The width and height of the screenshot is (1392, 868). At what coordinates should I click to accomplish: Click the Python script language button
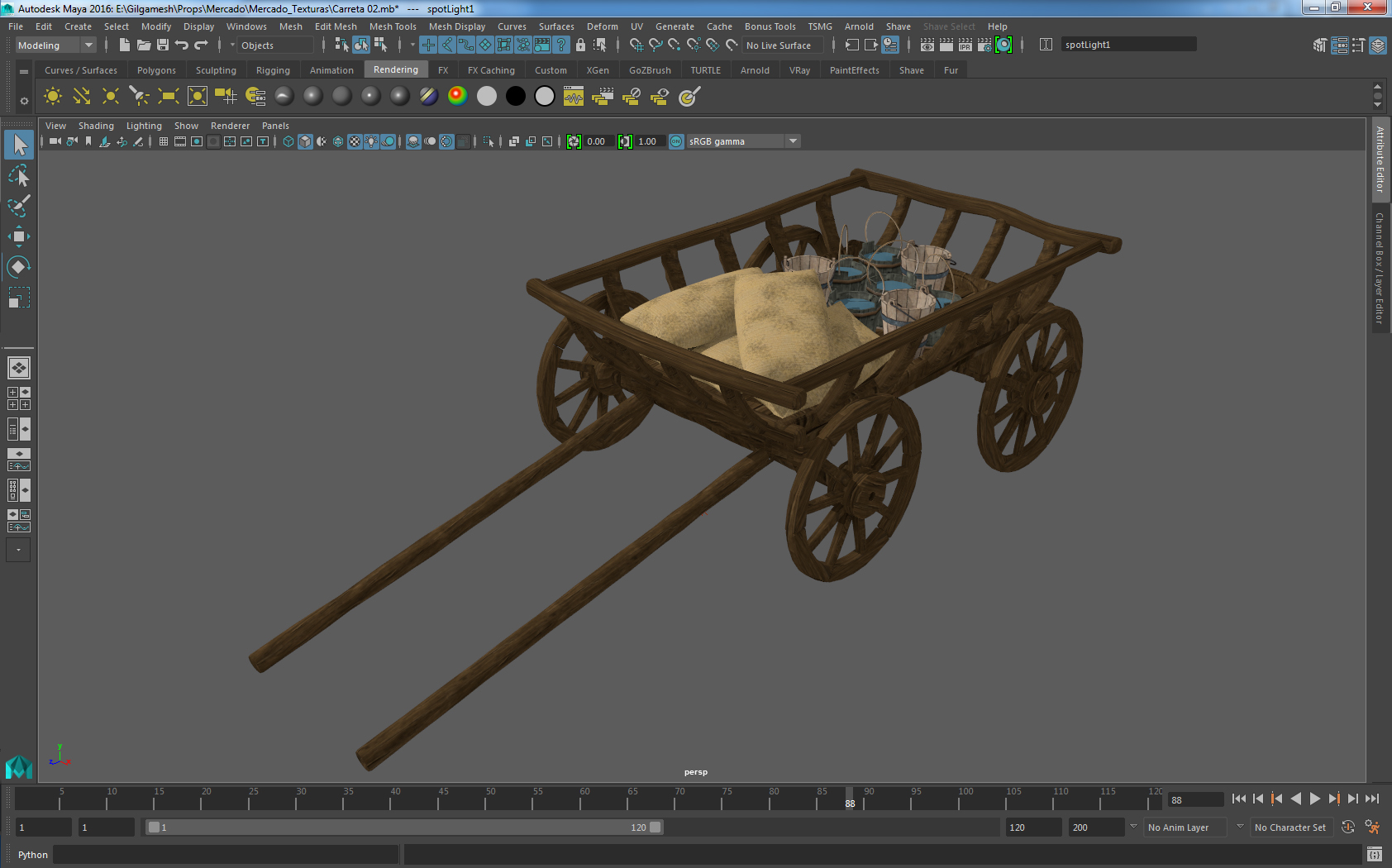33,855
